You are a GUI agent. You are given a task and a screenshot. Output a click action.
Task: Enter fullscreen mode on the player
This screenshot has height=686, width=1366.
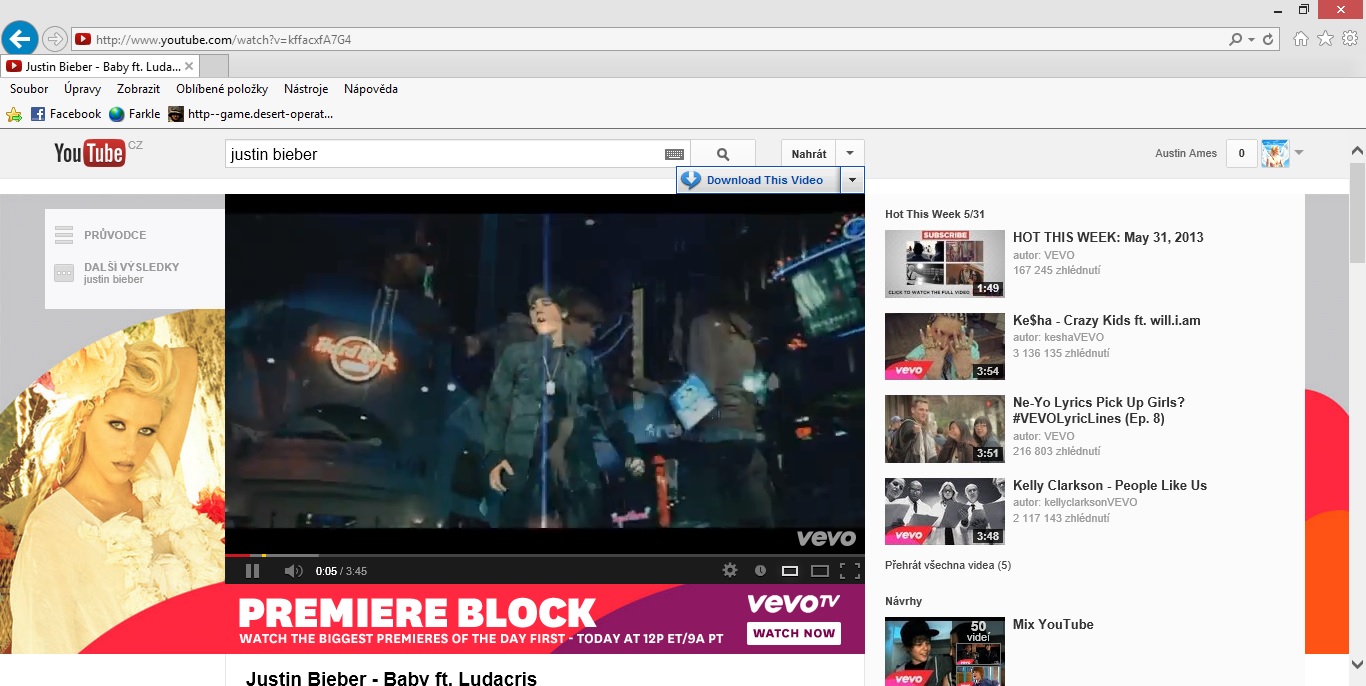click(x=850, y=571)
